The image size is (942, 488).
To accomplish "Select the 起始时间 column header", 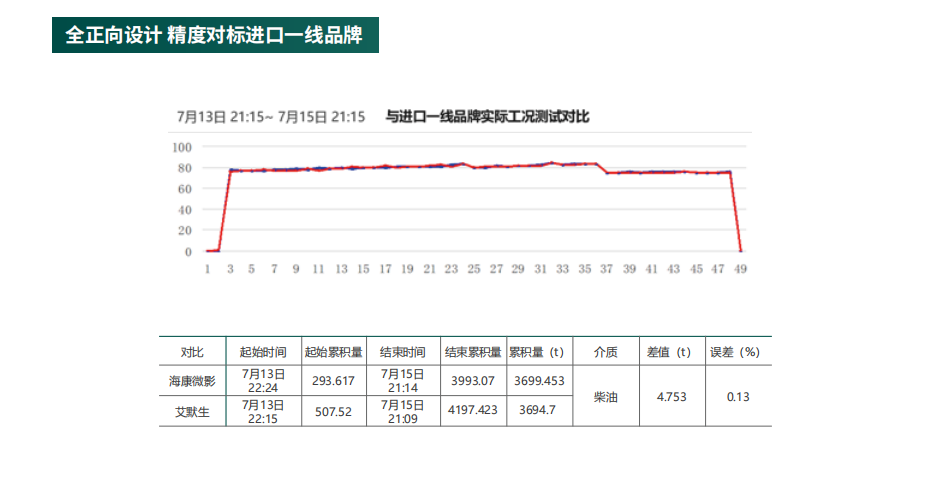I will pos(263,352).
